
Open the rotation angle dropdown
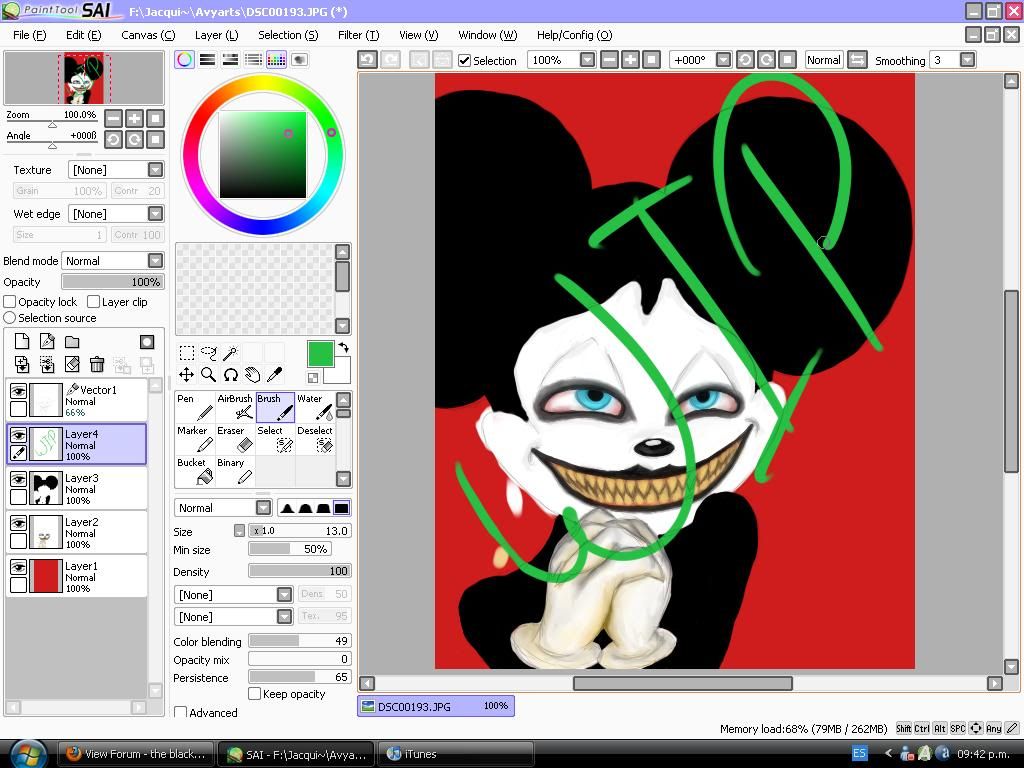click(723, 60)
